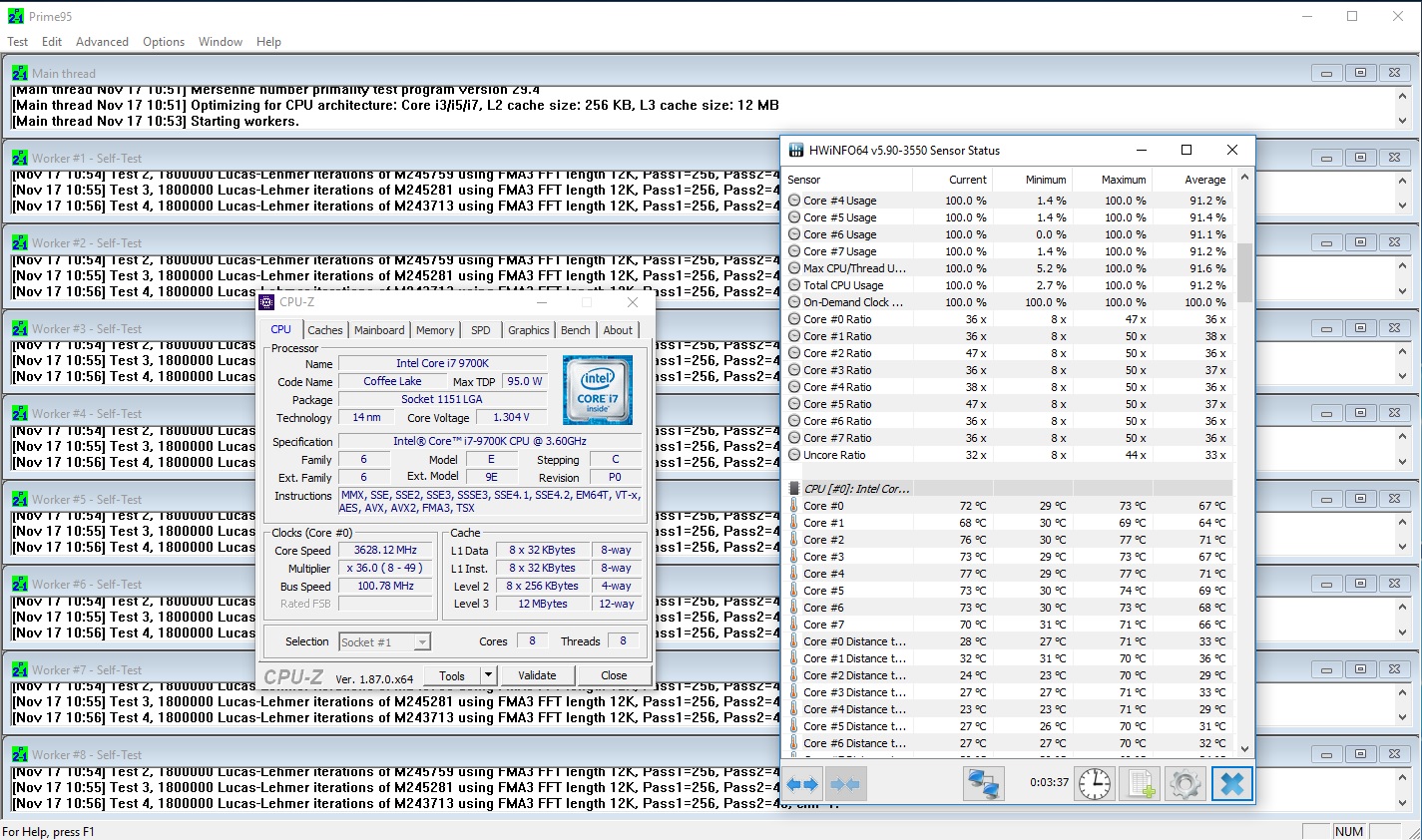Viewport: 1422px width, 840px height.
Task: Click HWiNFO Average column header
Action: click(1191, 180)
